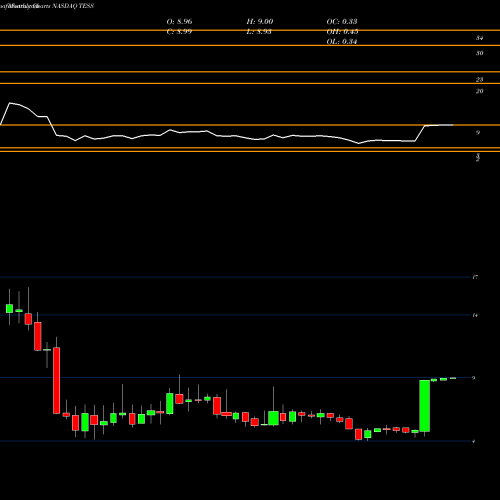Screen dimensions: 500x500
Task: Click the peak of the white line
Action: [9, 103]
